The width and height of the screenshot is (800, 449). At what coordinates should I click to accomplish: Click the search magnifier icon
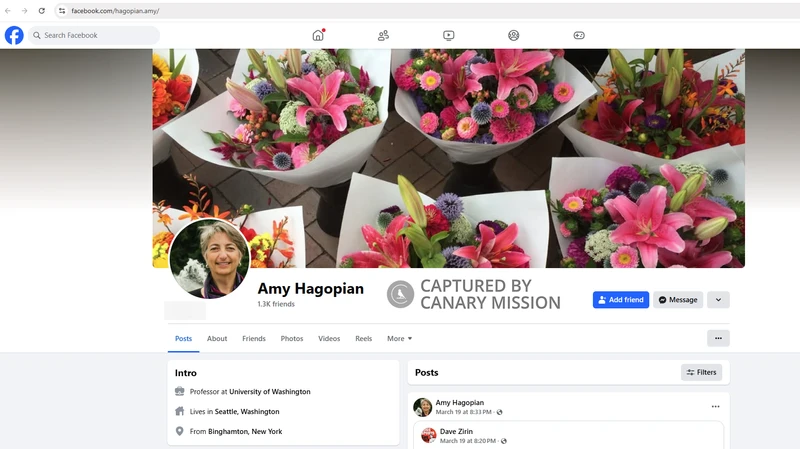pos(37,35)
